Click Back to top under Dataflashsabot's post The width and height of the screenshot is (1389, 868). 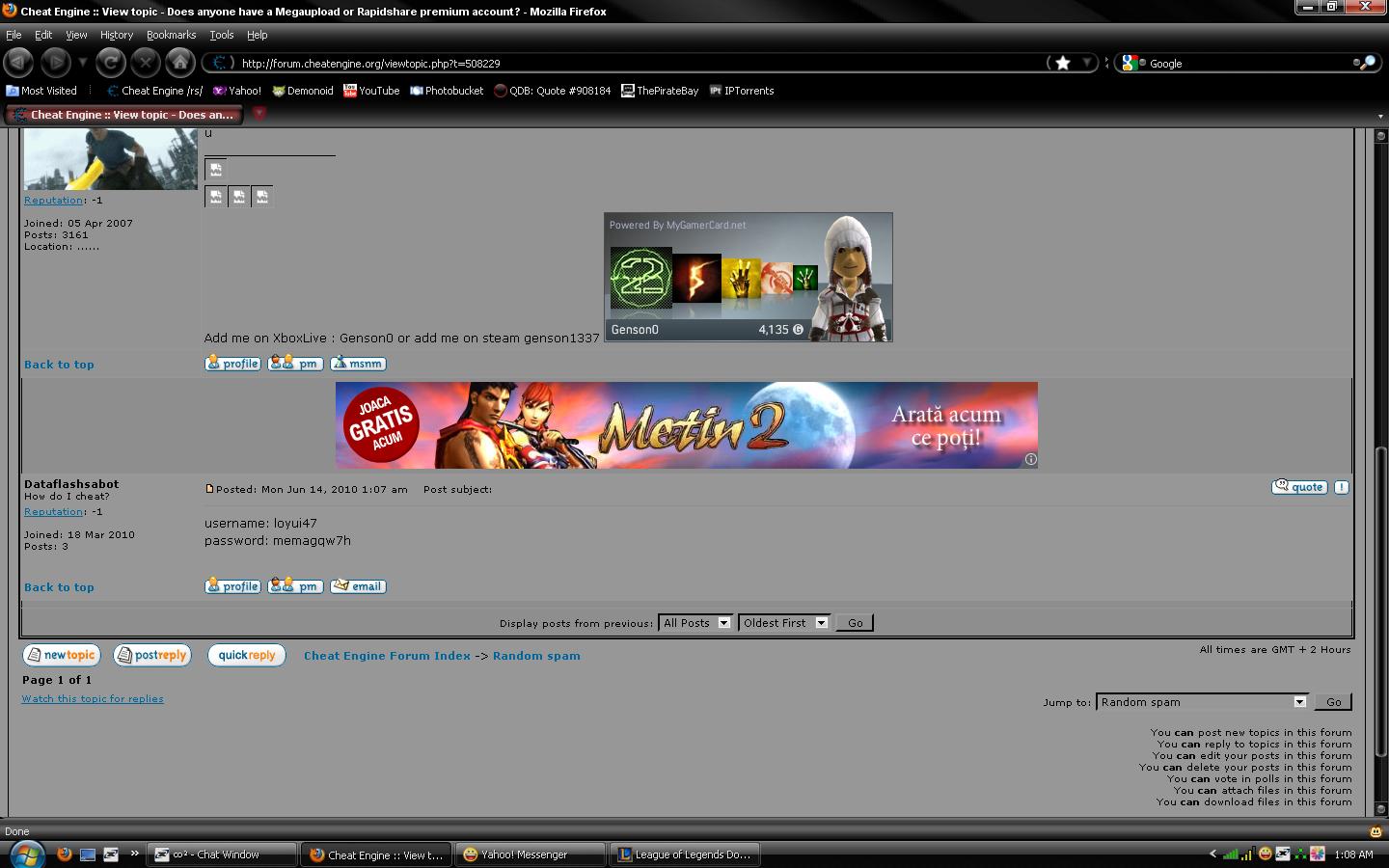tap(59, 587)
